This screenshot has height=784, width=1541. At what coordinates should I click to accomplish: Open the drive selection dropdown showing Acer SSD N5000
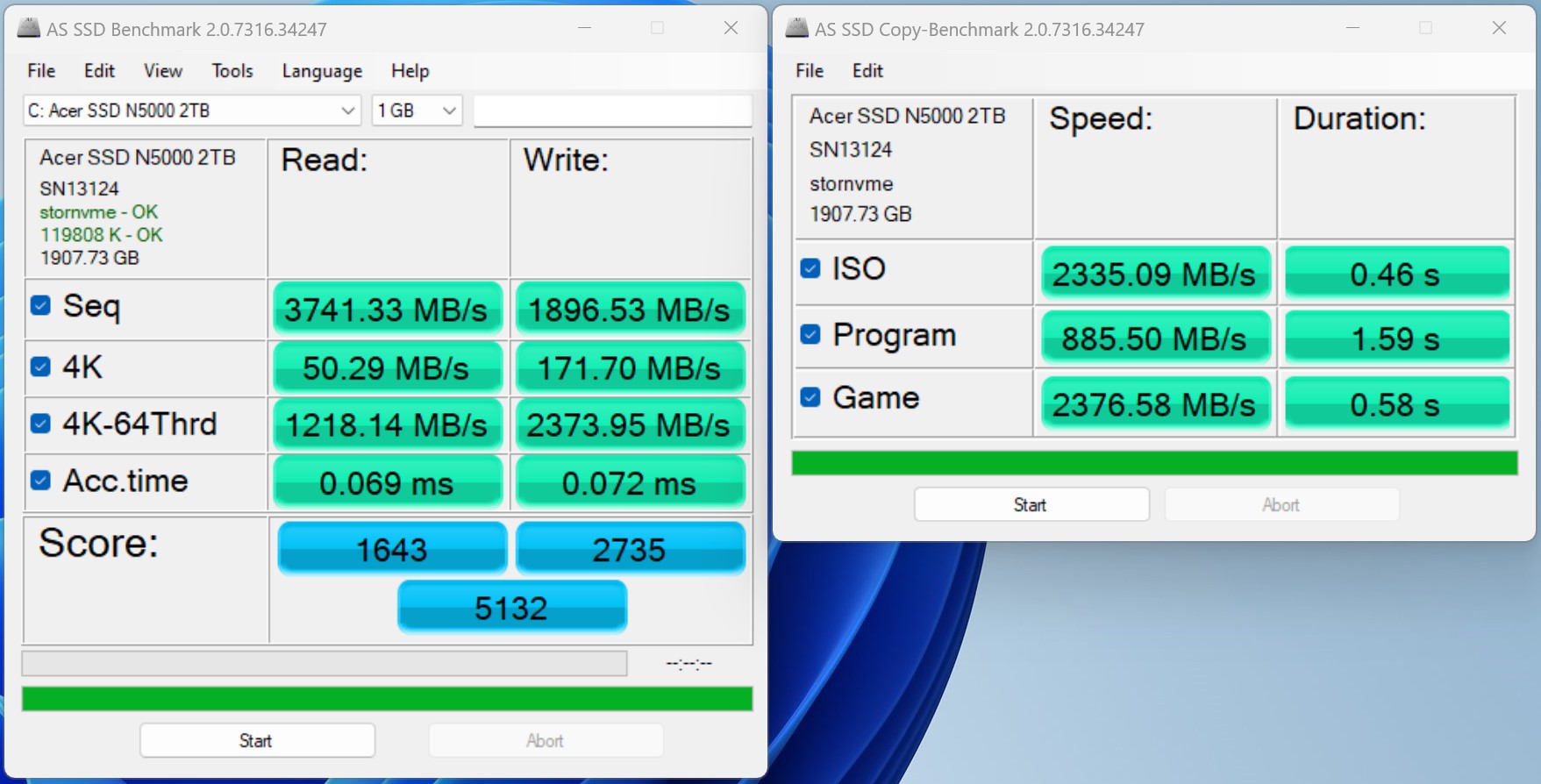192,110
